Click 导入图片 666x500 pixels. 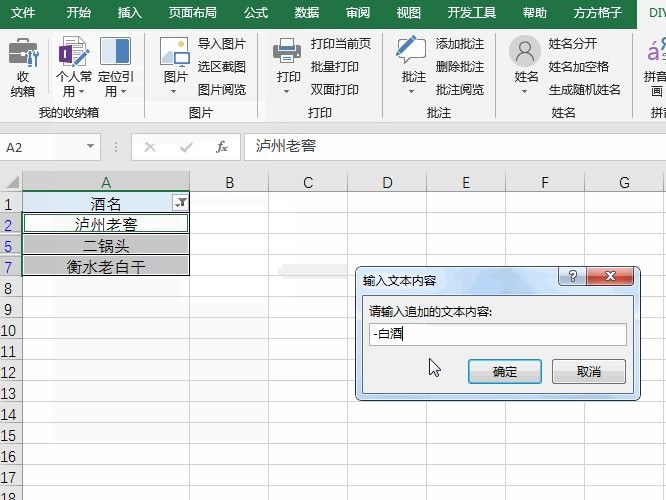tap(222, 44)
